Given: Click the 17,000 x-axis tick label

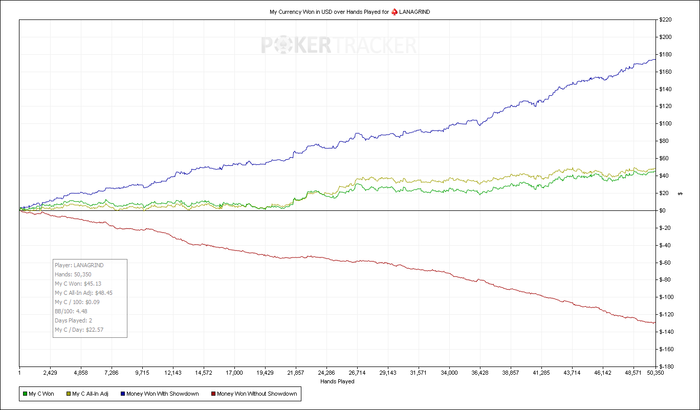Looking at the screenshot, I should (x=234, y=372).
